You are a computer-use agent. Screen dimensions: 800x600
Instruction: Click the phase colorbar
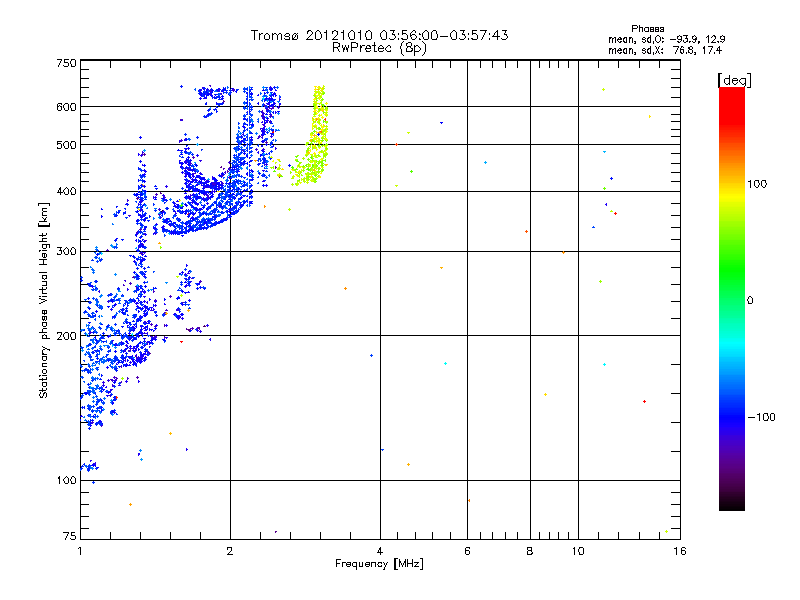point(732,298)
